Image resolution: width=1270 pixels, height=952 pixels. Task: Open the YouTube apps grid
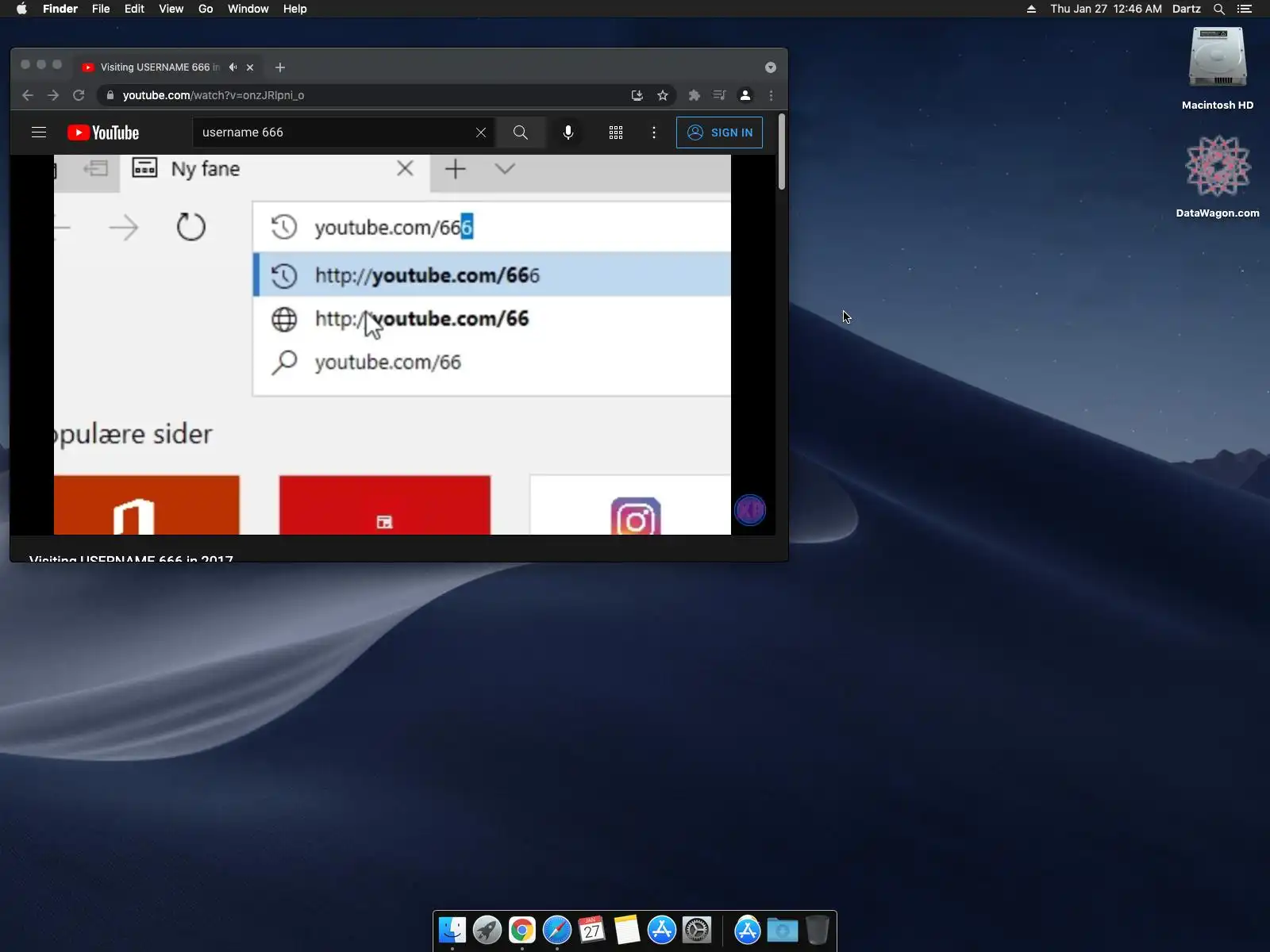616,132
